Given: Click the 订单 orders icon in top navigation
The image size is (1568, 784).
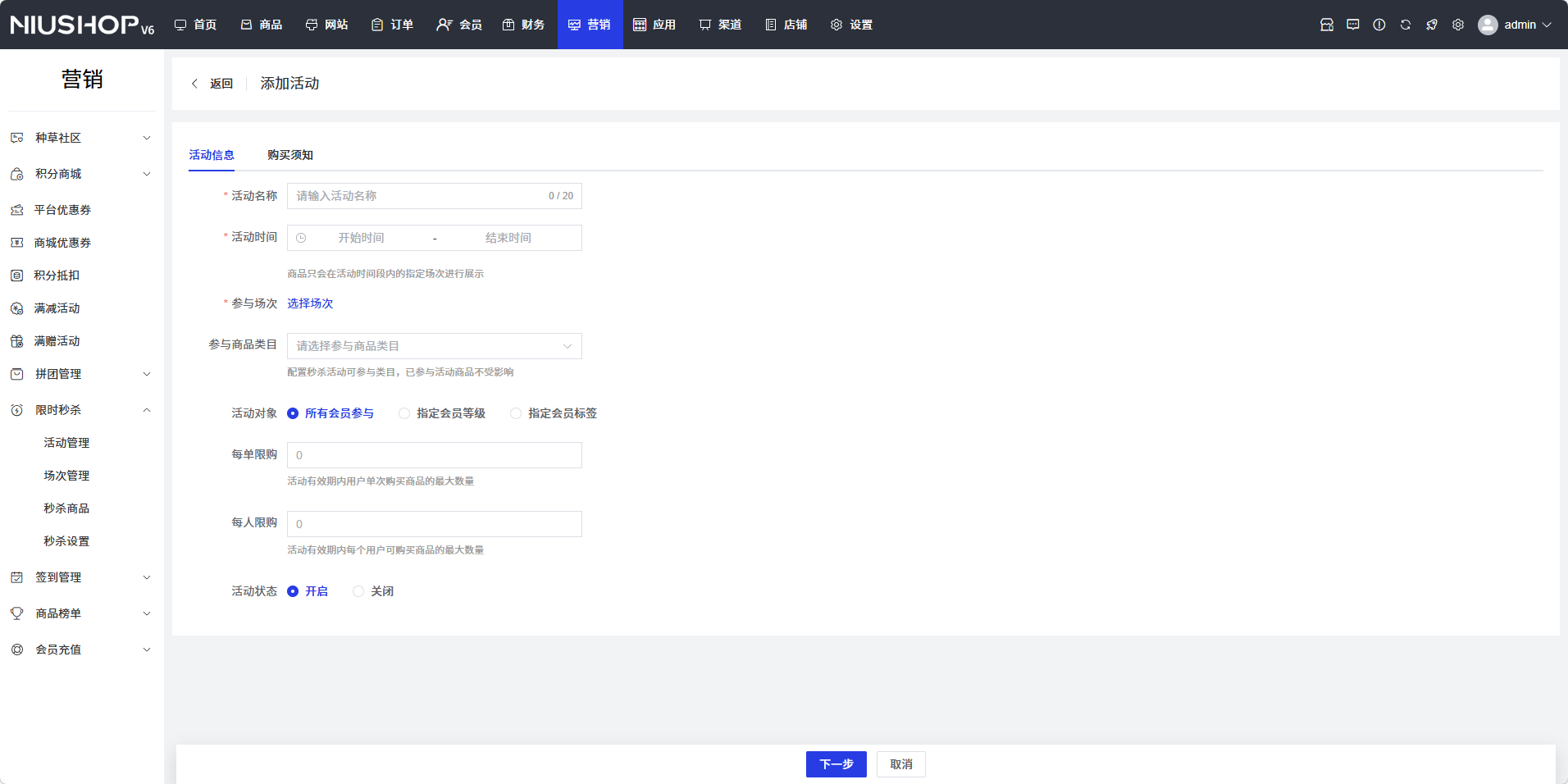Looking at the screenshot, I should (377, 25).
